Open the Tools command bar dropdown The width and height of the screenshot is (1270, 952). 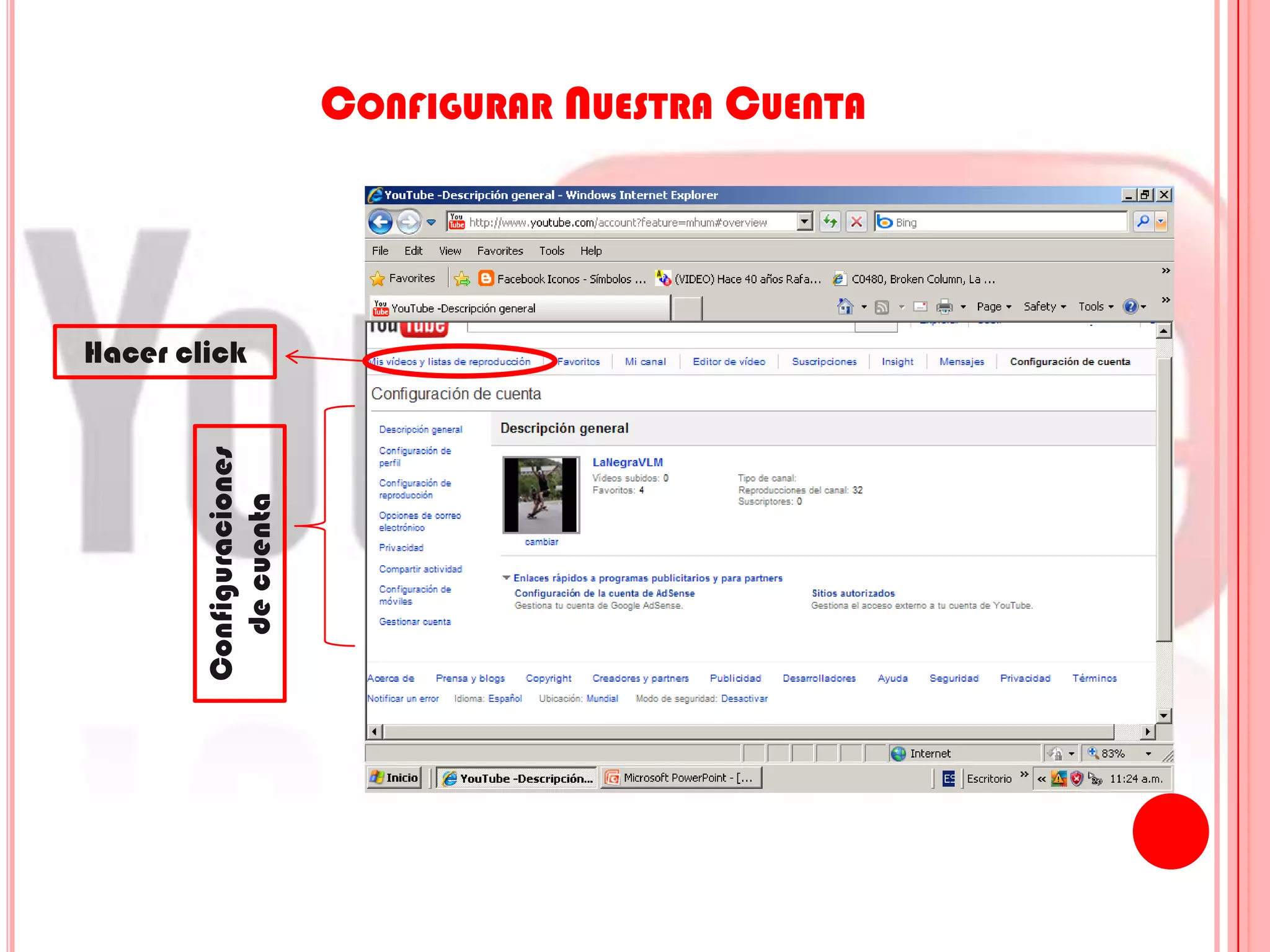pyautogui.click(x=1096, y=306)
